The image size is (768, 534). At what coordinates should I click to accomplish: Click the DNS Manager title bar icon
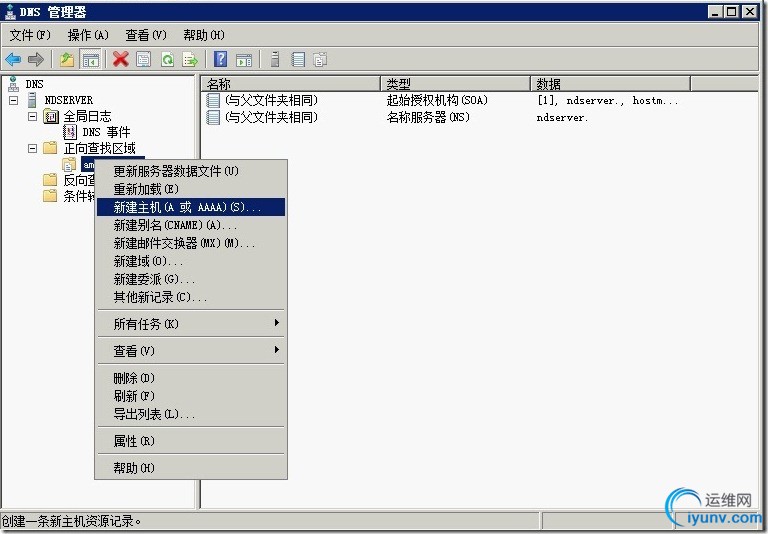point(10,11)
